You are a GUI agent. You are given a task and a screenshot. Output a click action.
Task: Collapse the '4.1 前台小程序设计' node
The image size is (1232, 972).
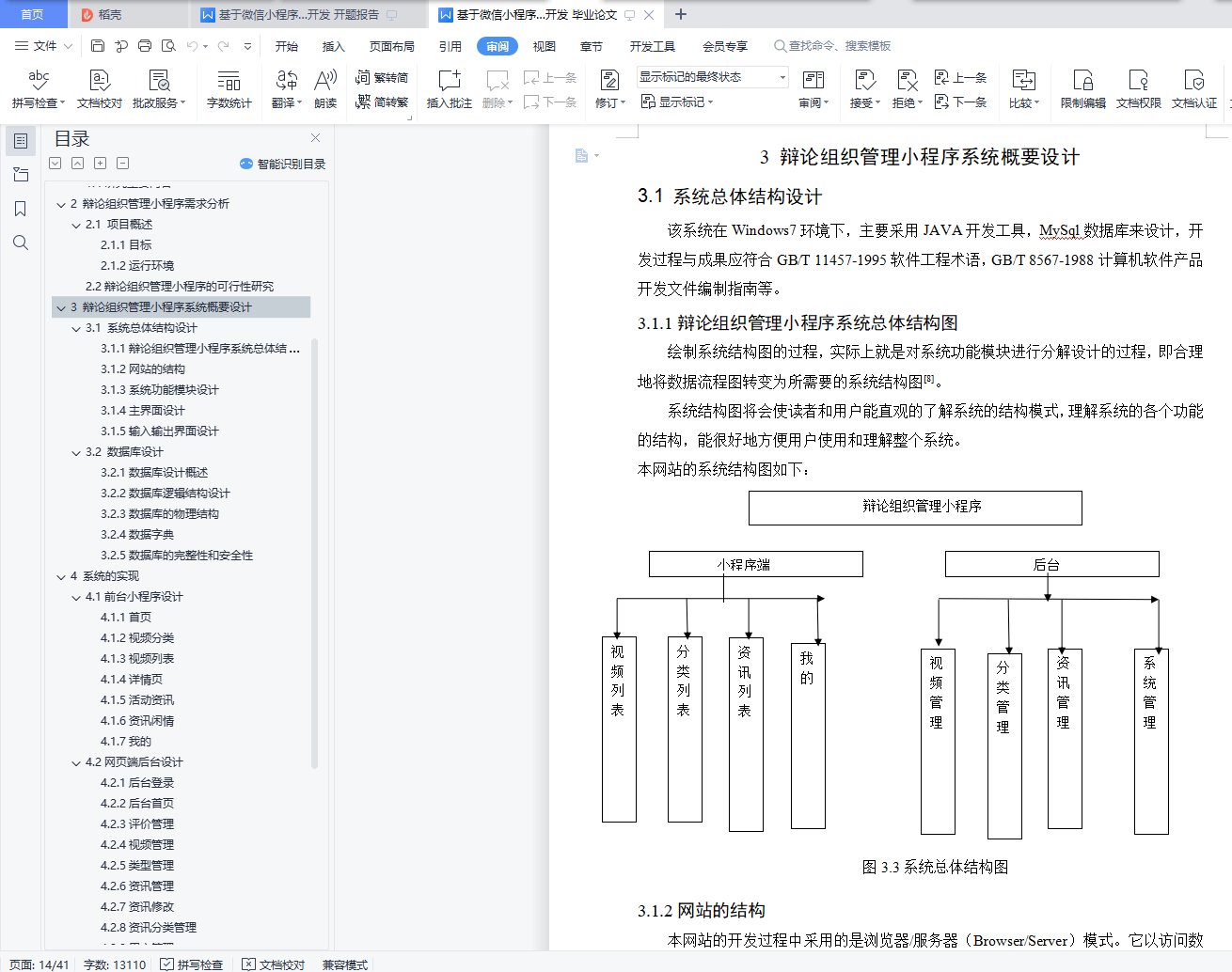[x=76, y=597]
